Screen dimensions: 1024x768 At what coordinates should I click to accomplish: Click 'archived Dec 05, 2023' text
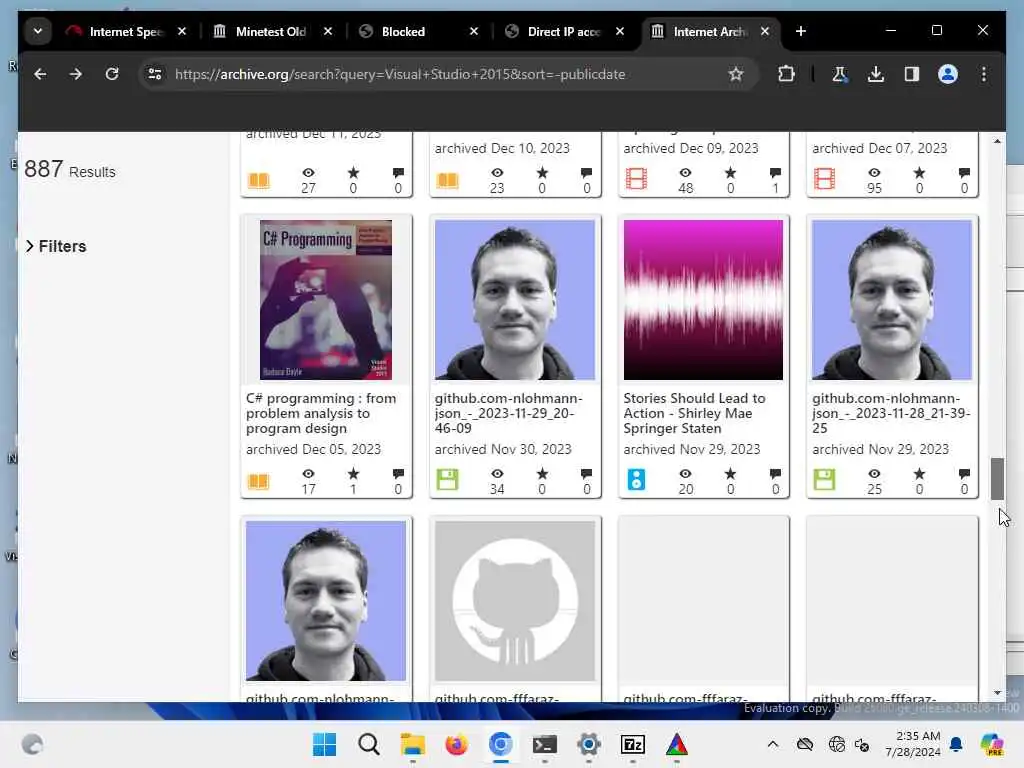[x=313, y=449]
